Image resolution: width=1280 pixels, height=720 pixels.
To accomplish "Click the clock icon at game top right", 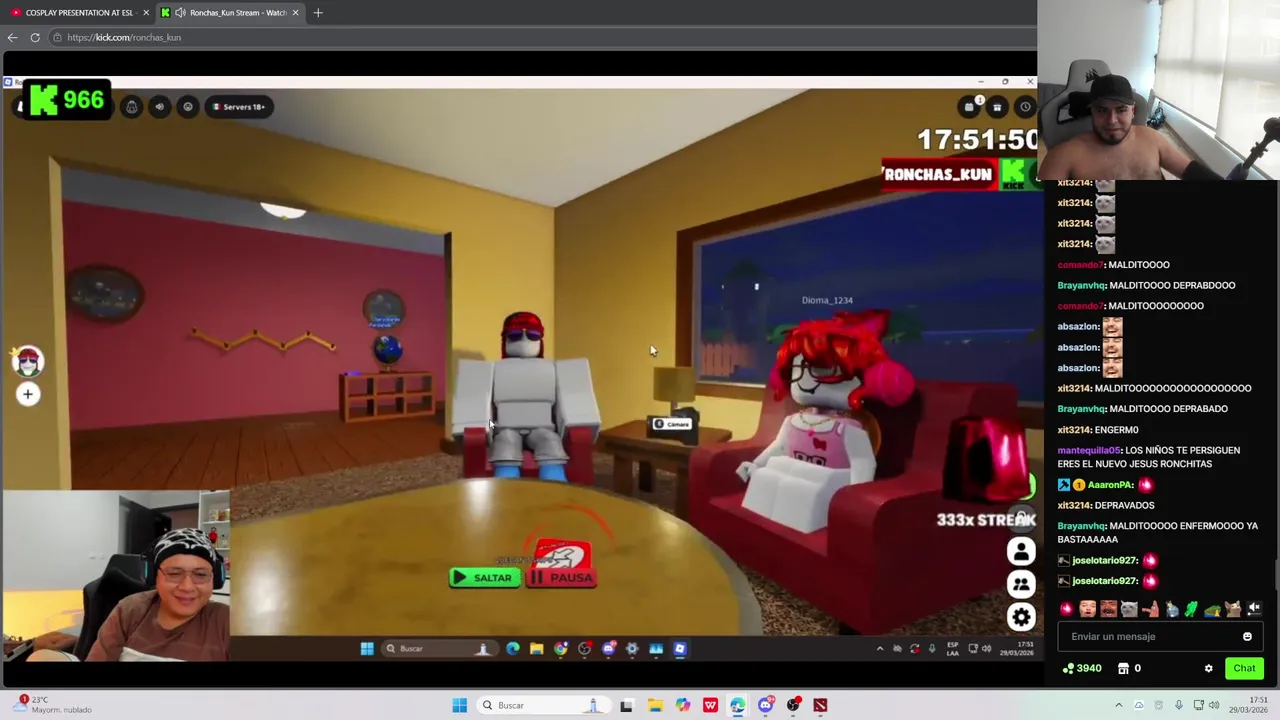I will 1025,107.
